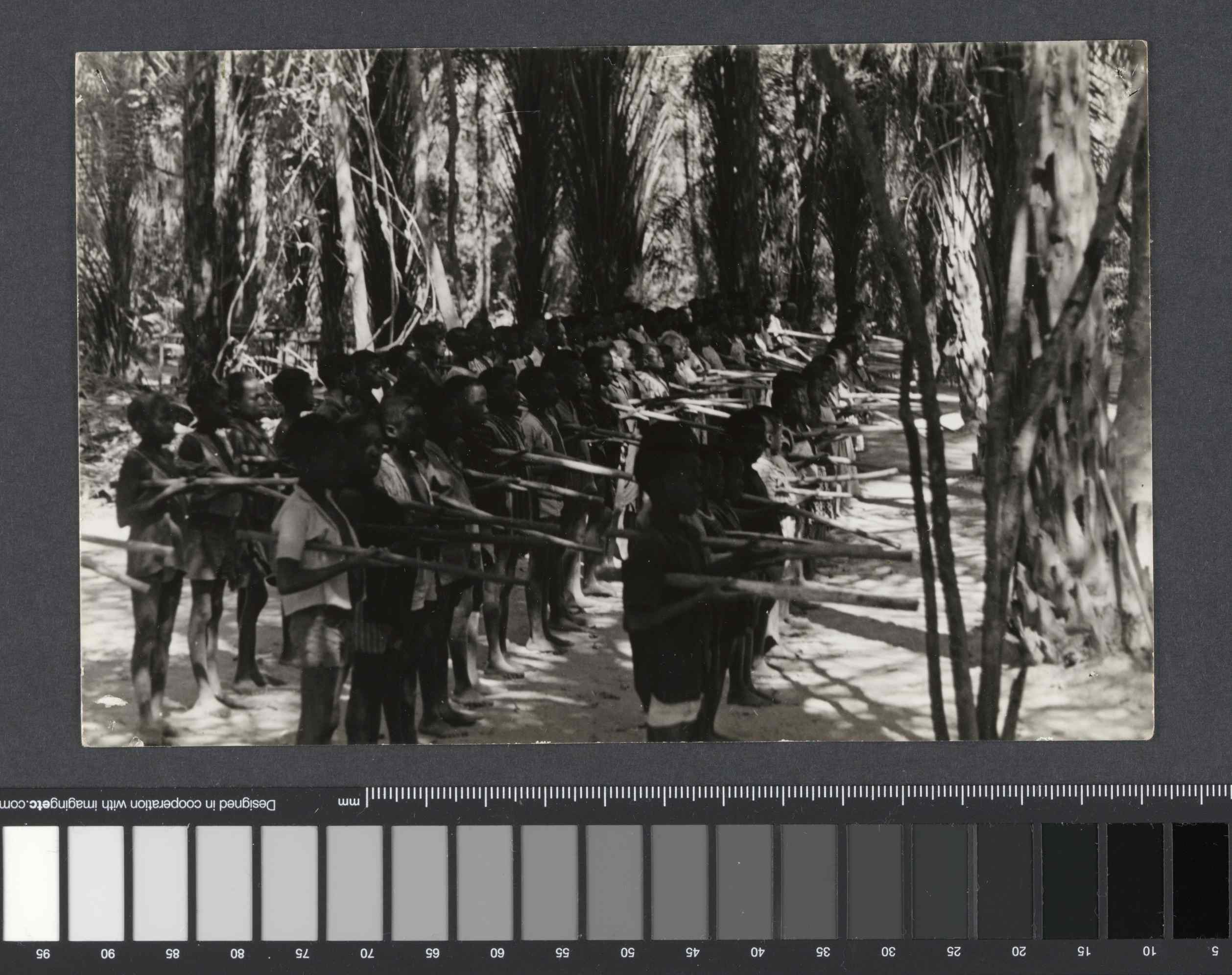Select the black-and-white photograph of children

[614, 394]
